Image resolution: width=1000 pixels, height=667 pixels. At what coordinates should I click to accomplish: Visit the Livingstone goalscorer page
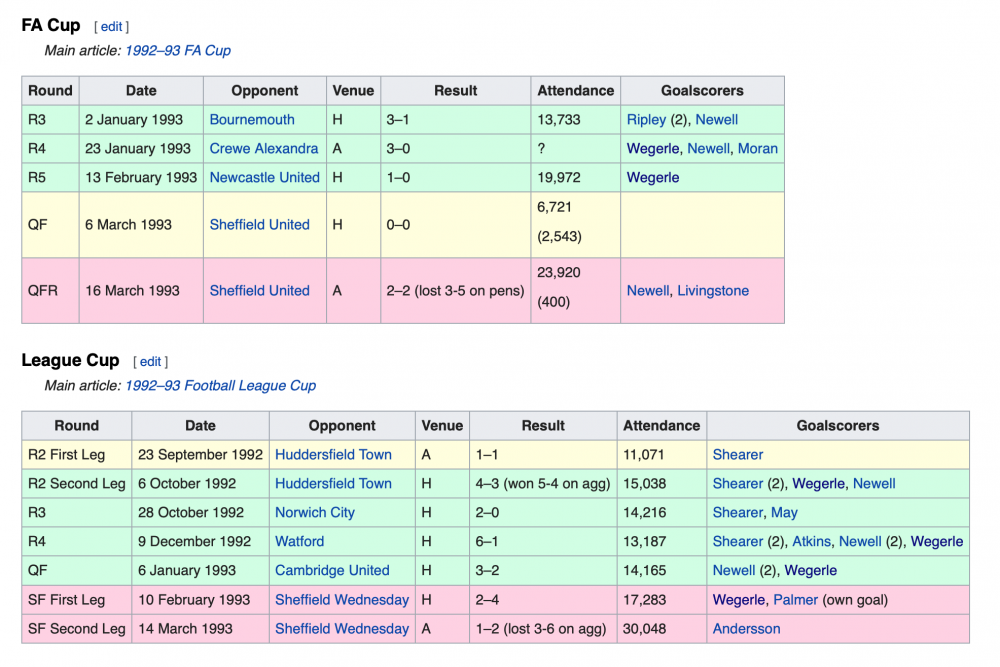click(x=713, y=290)
